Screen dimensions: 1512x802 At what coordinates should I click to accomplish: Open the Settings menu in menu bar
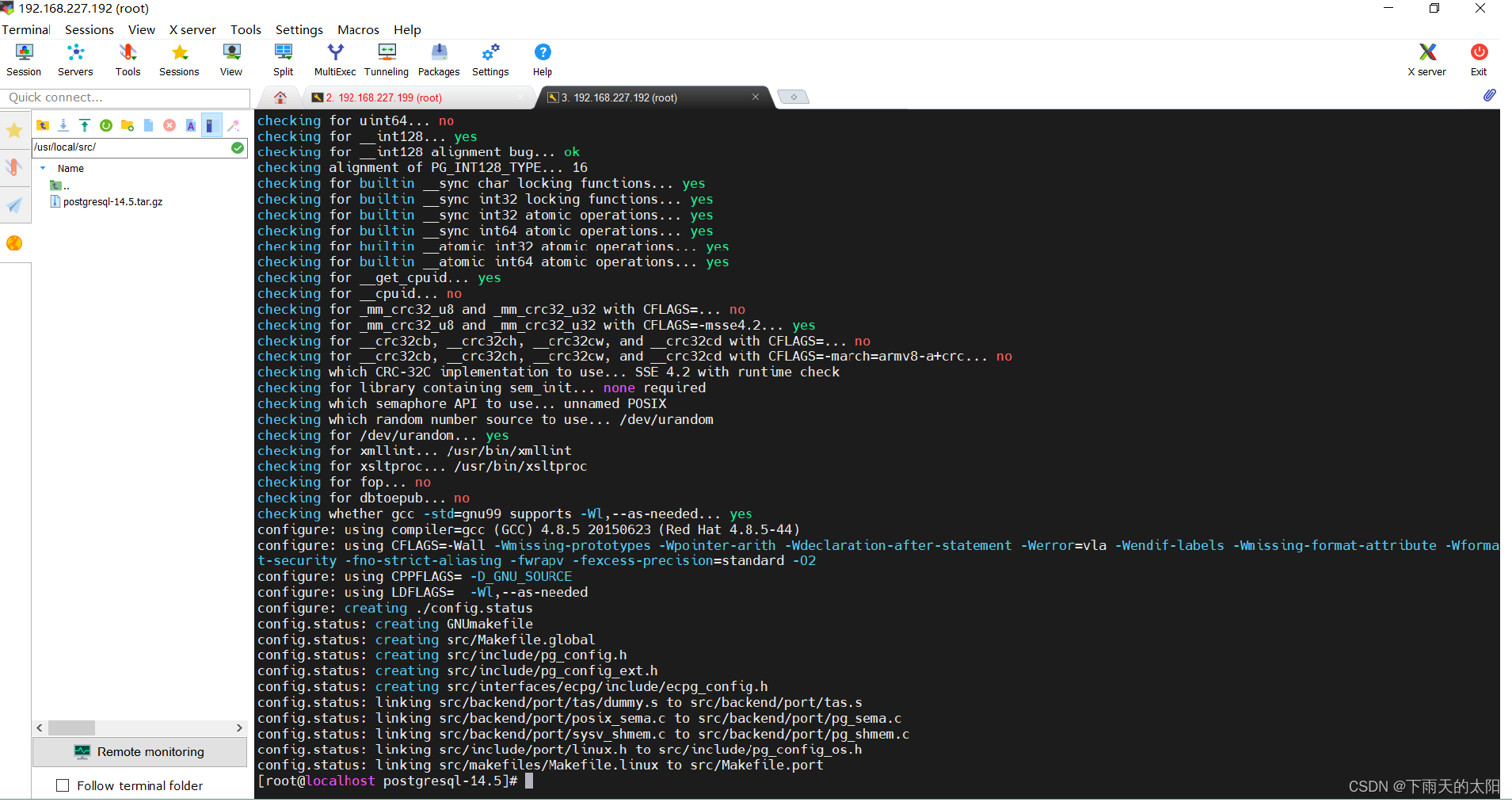(299, 29)
